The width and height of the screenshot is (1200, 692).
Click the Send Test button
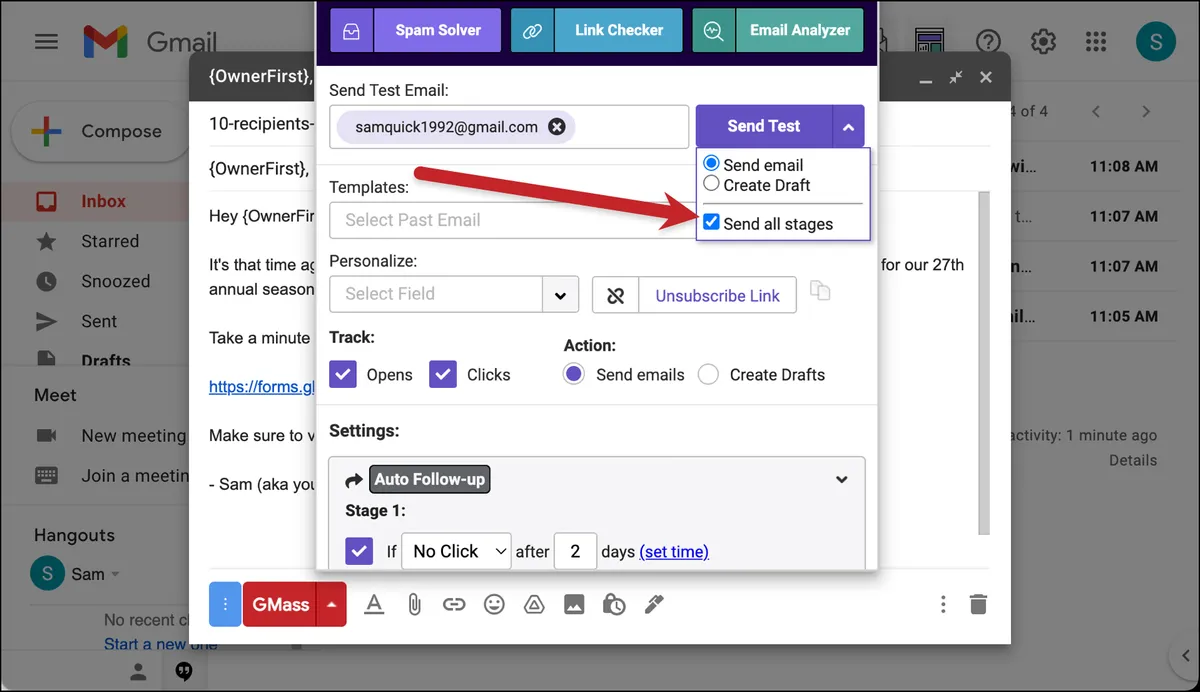tap(764, 126)
